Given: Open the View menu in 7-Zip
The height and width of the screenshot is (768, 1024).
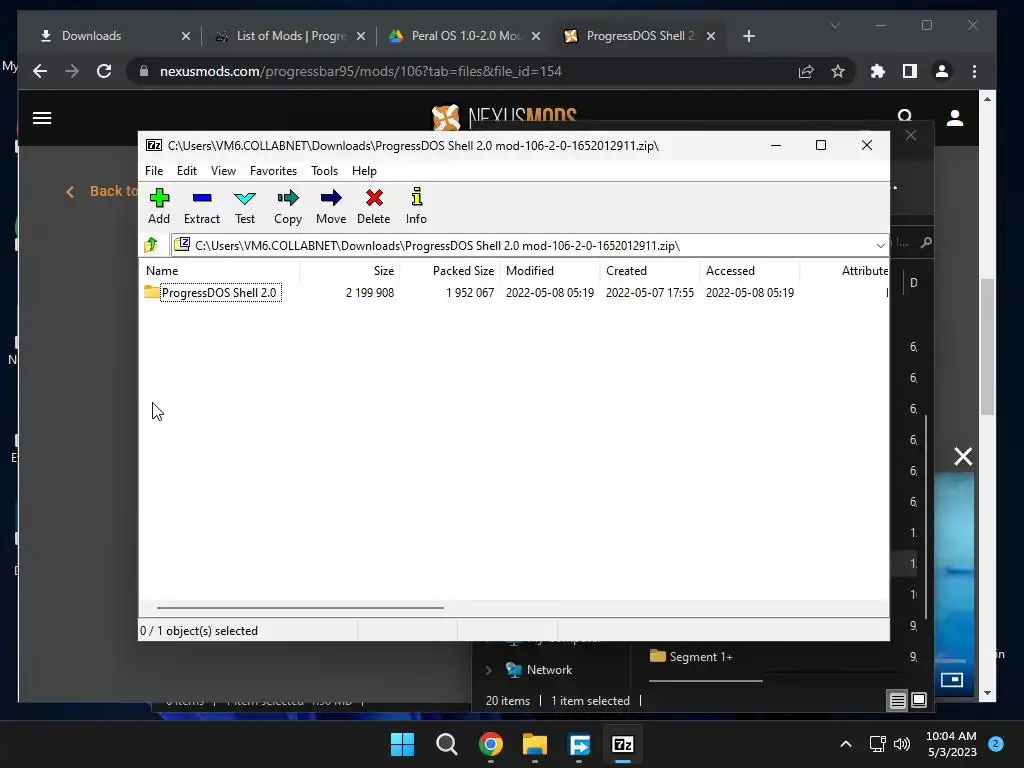Looking at the screenshot, I should pyautogui.click(x=223, y=170).
